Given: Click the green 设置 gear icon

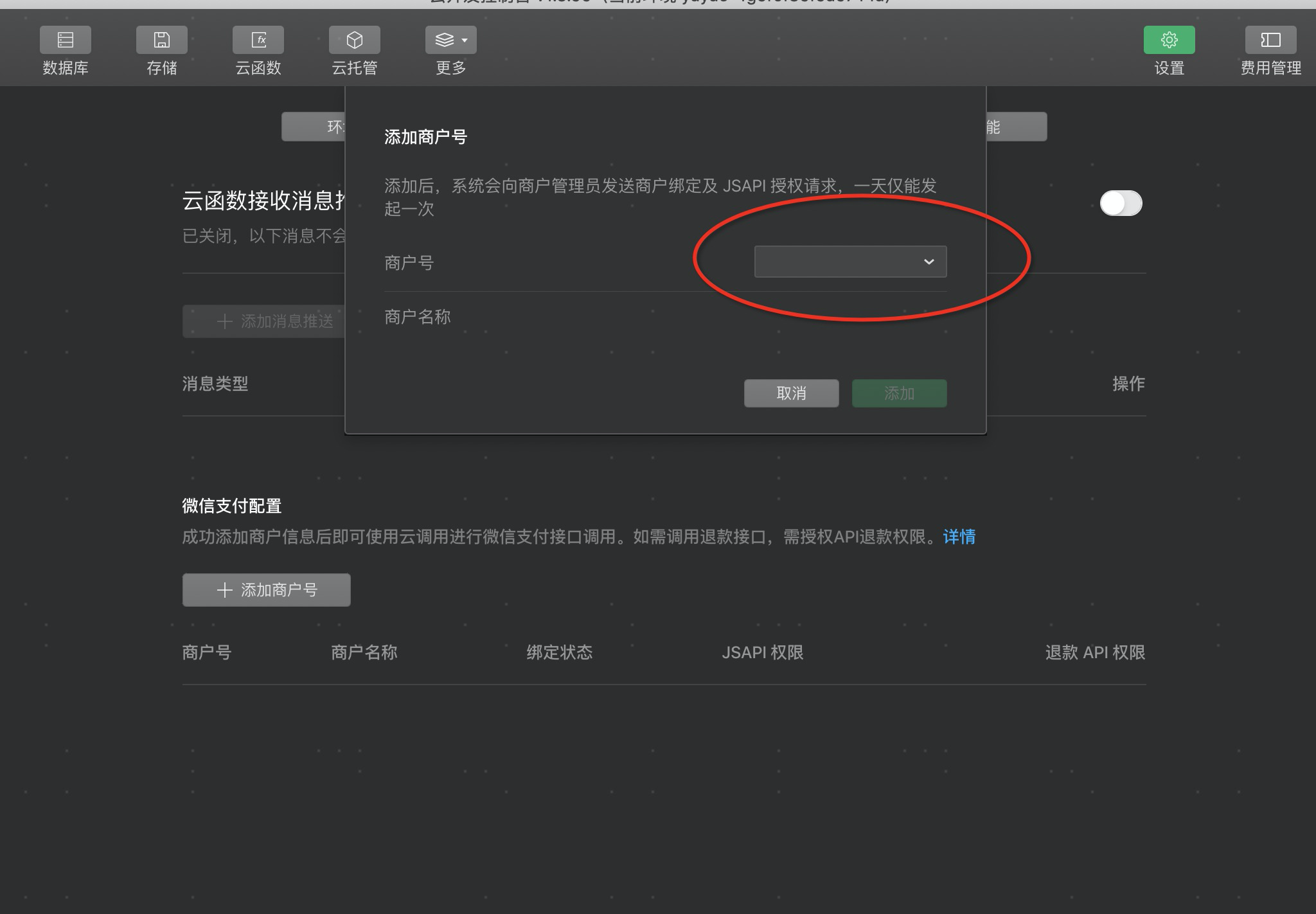Looking at the screenshot, I should (1169, 40).
